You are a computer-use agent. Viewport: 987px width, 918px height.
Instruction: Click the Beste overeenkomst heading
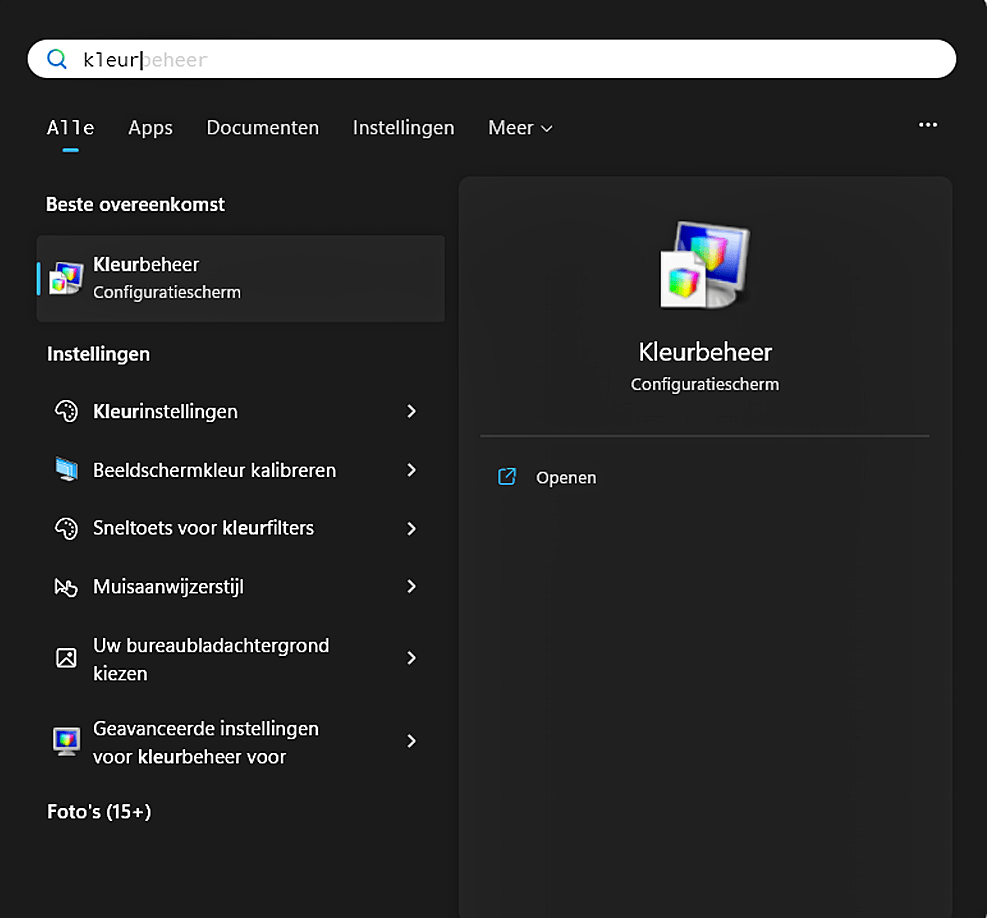click(x=135, y=205)
